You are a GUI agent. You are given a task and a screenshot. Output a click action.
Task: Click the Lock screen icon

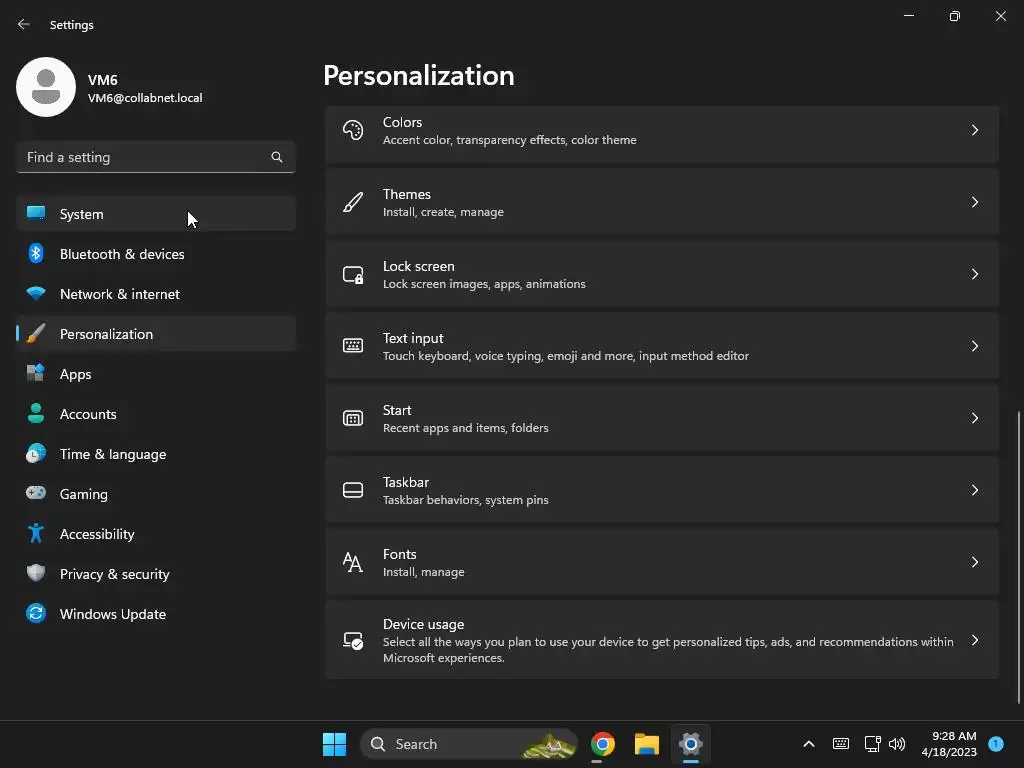(x=353, y=274)
